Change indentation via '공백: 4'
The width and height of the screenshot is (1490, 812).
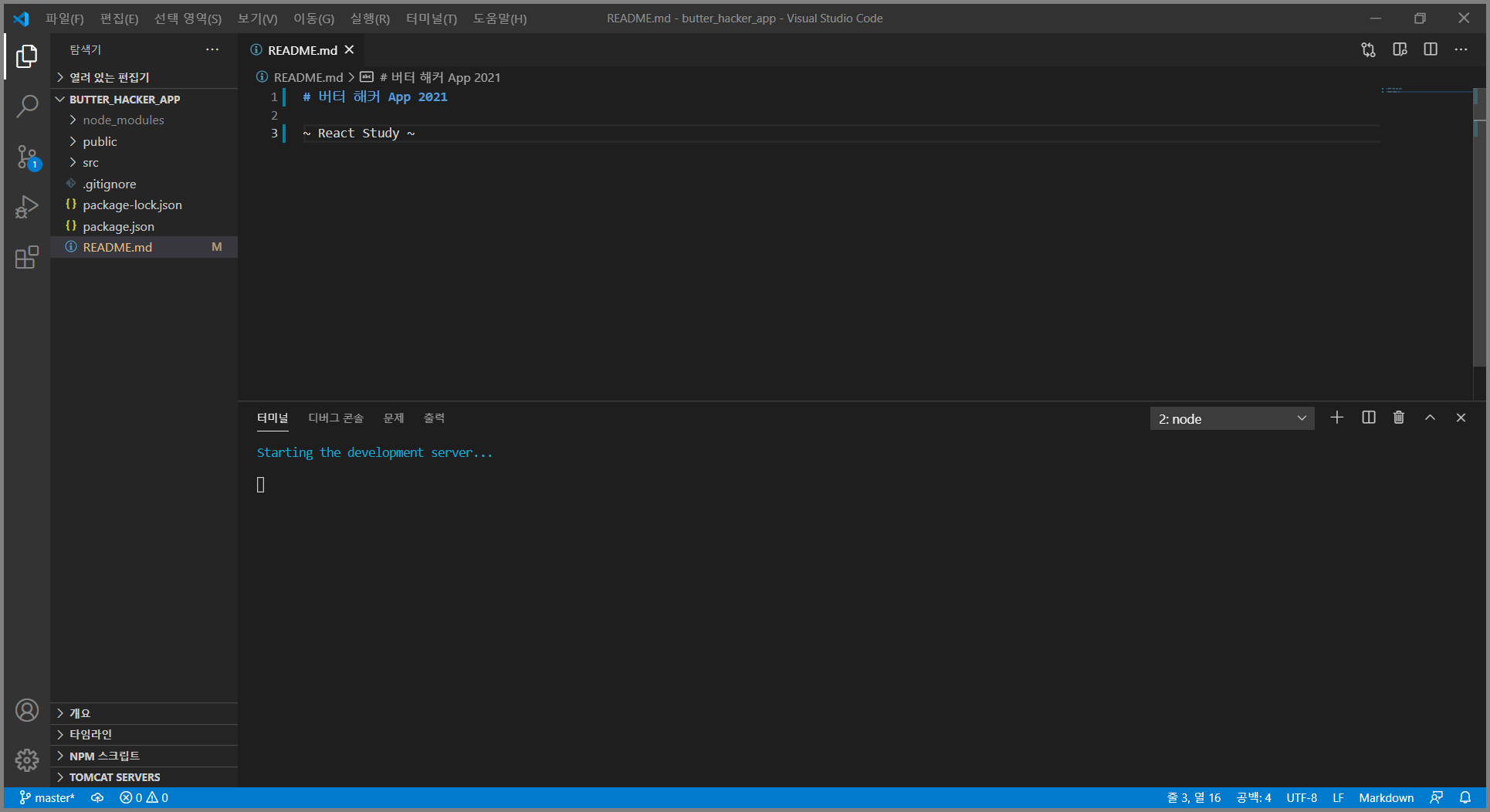[1254, 797]
